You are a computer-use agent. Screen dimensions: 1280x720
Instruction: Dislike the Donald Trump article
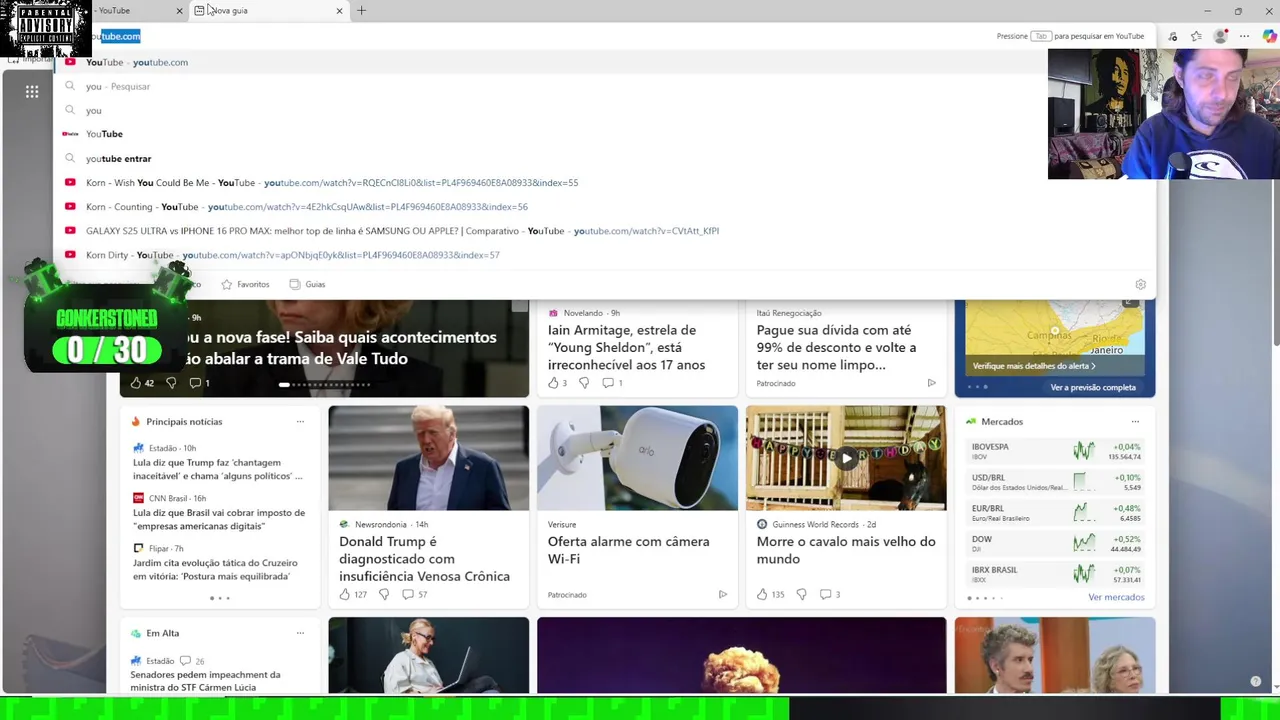[x=384, y=595]
